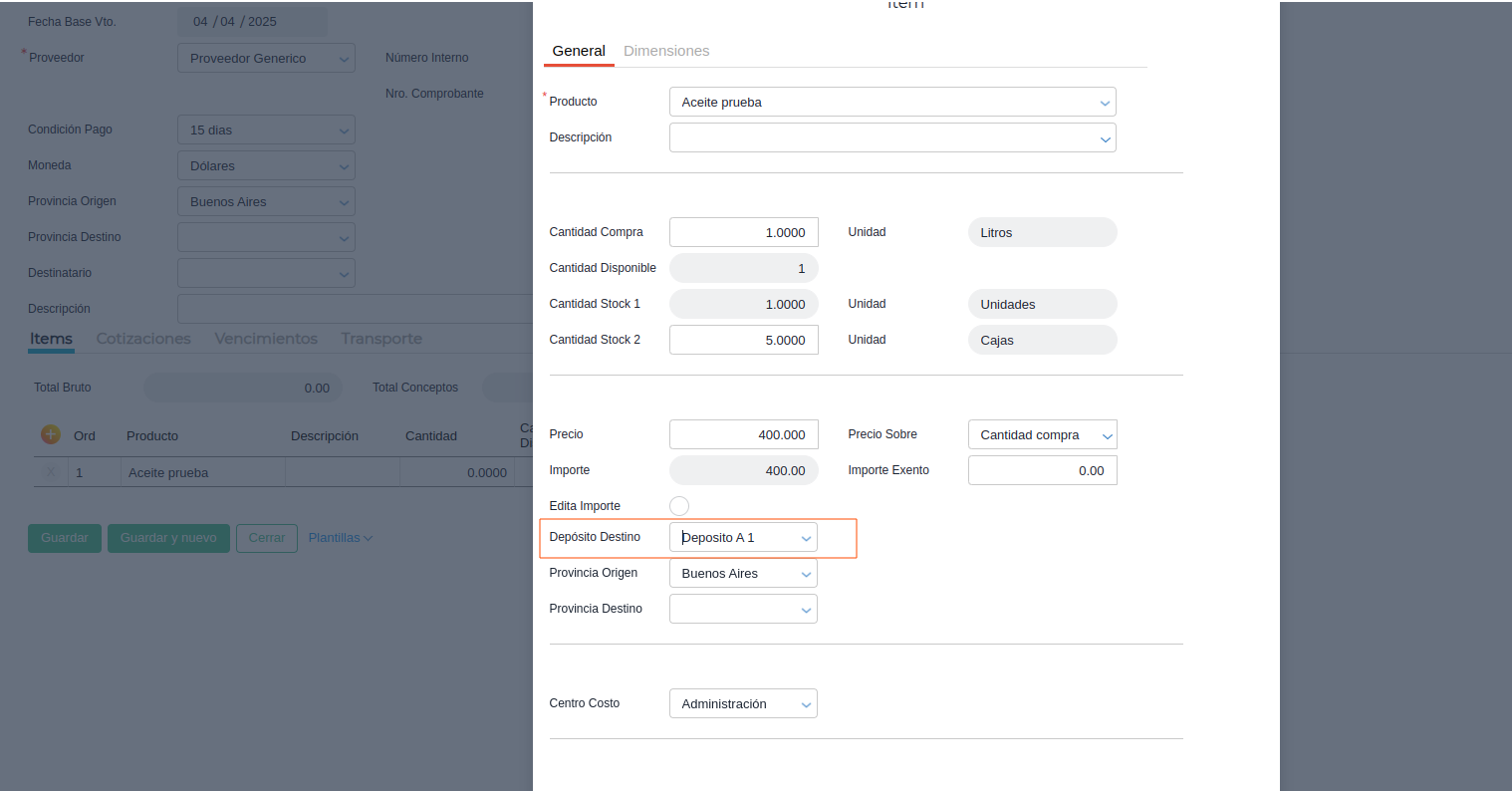The image size is (1512, 791).
Task: Open the Producto dropdown showing Aceite prueba
Action: (891, 103)
